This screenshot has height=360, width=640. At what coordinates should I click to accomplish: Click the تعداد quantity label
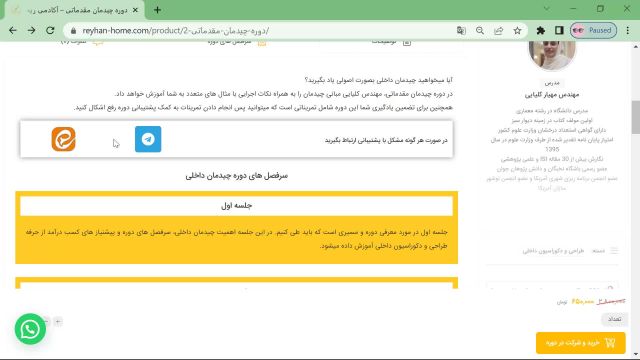614,319
